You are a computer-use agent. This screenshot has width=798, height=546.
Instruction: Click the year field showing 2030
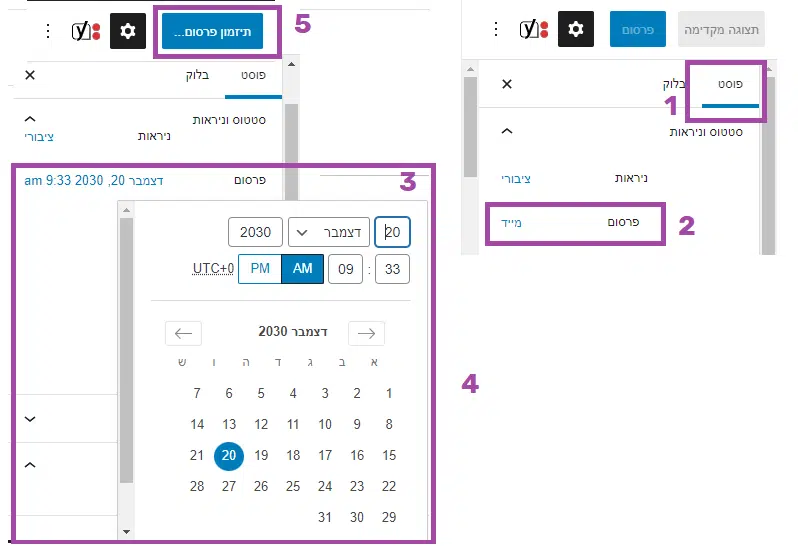click(x=255, y=232)
